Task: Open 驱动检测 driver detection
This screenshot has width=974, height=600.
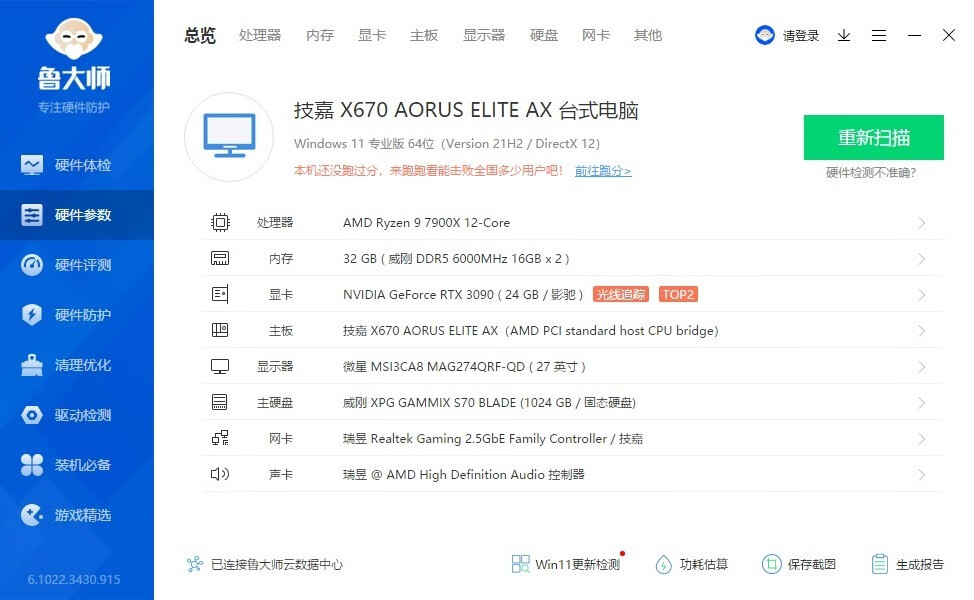Action: pos(77,415)
